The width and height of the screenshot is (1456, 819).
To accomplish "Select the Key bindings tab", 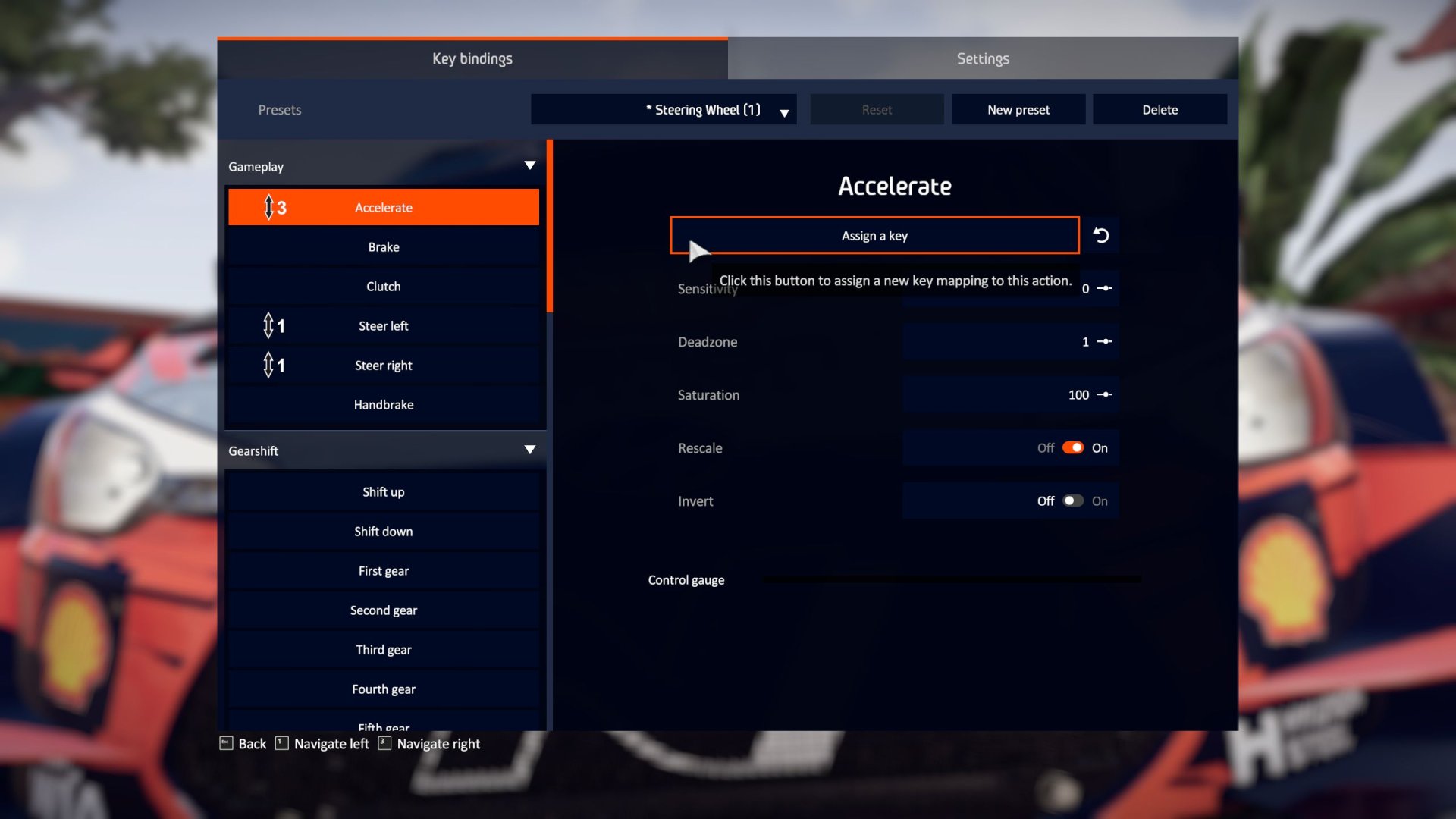I will [472, 58].
